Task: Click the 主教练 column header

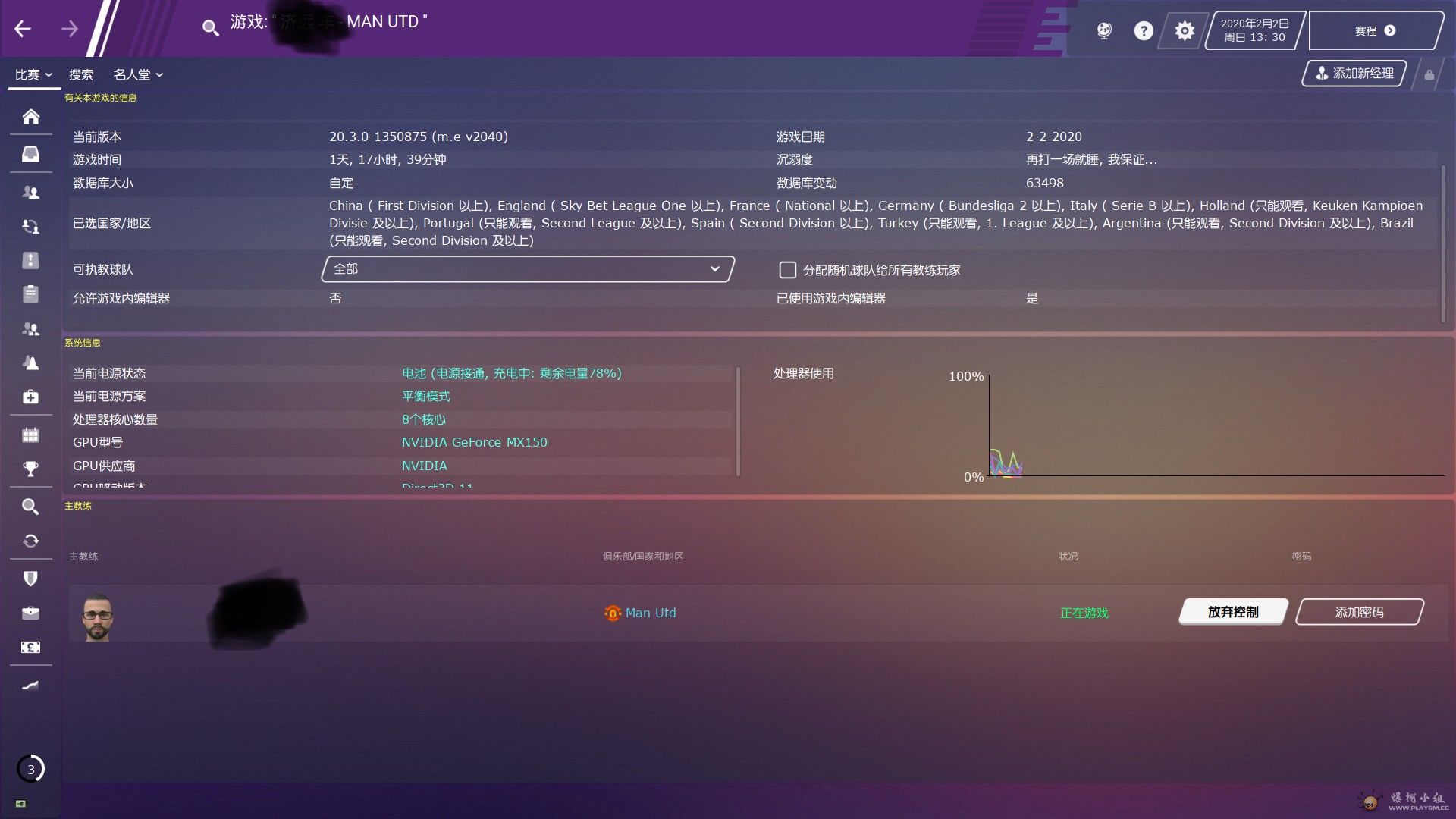Action: coord(83,557)
